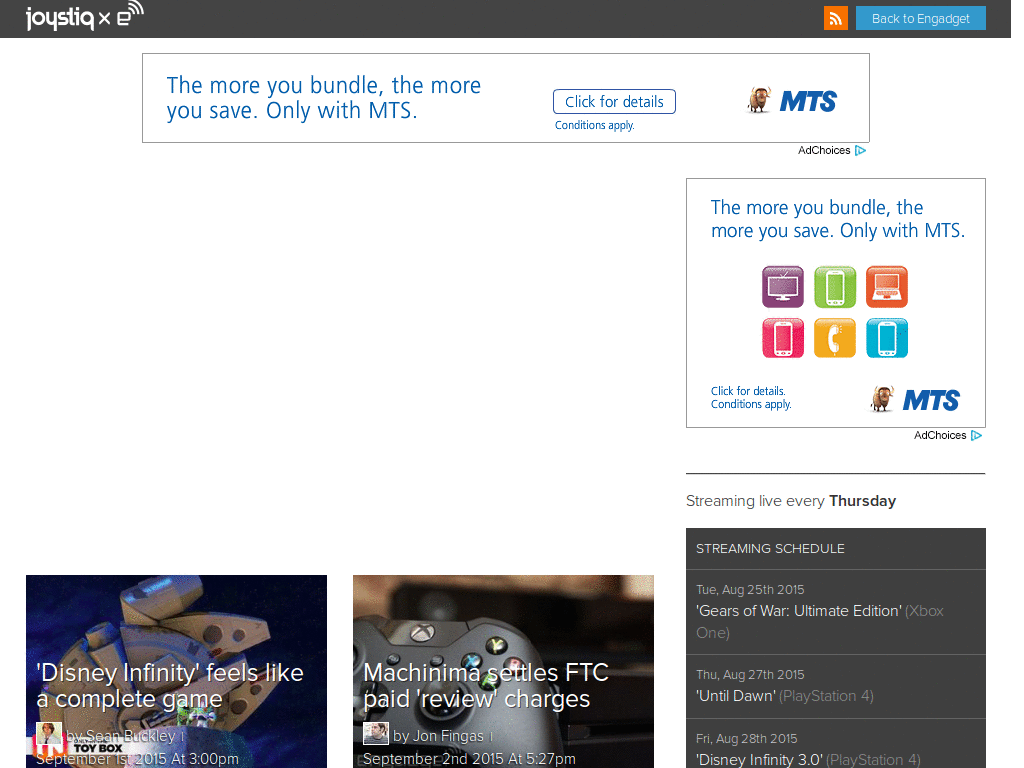Click author name Sean Buckley
The image size is (1024, 768).
pos(131,736)
